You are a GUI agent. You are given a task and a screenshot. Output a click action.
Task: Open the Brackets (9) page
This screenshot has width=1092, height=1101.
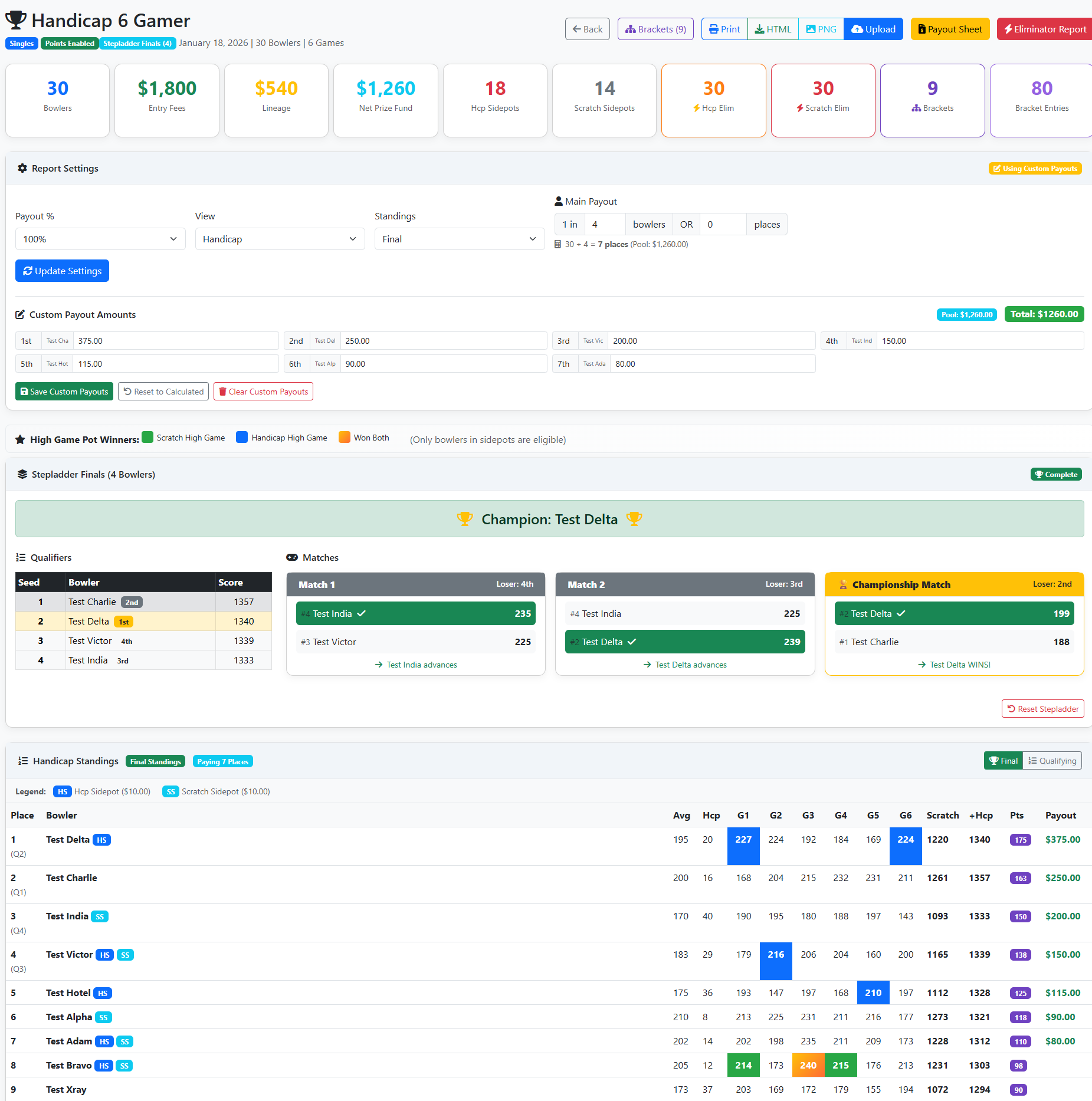point(655,29)
